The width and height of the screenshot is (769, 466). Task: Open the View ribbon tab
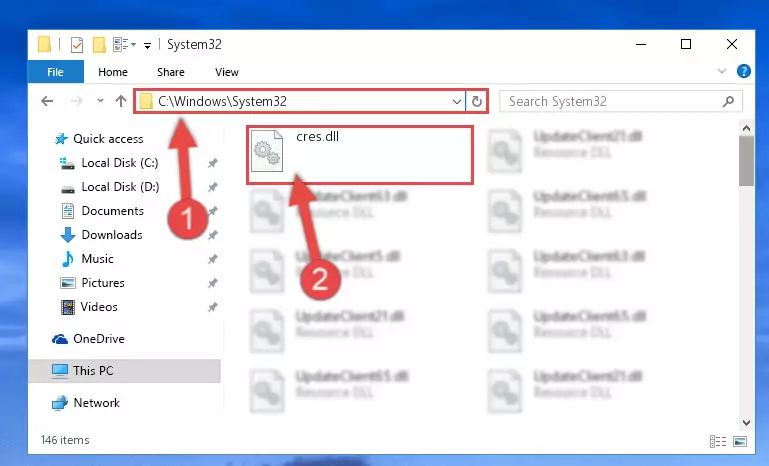point(227,72)
